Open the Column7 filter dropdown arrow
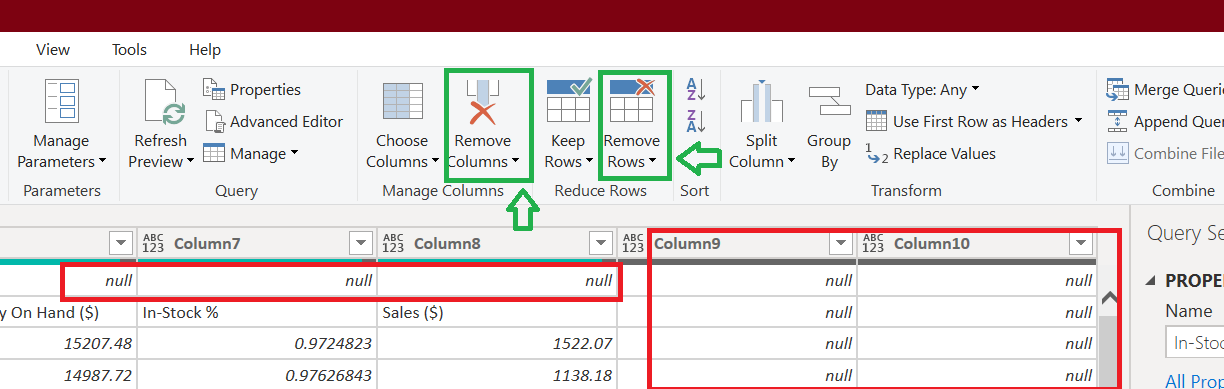This screenshot has width=1224, height=389. pos(360,243)
